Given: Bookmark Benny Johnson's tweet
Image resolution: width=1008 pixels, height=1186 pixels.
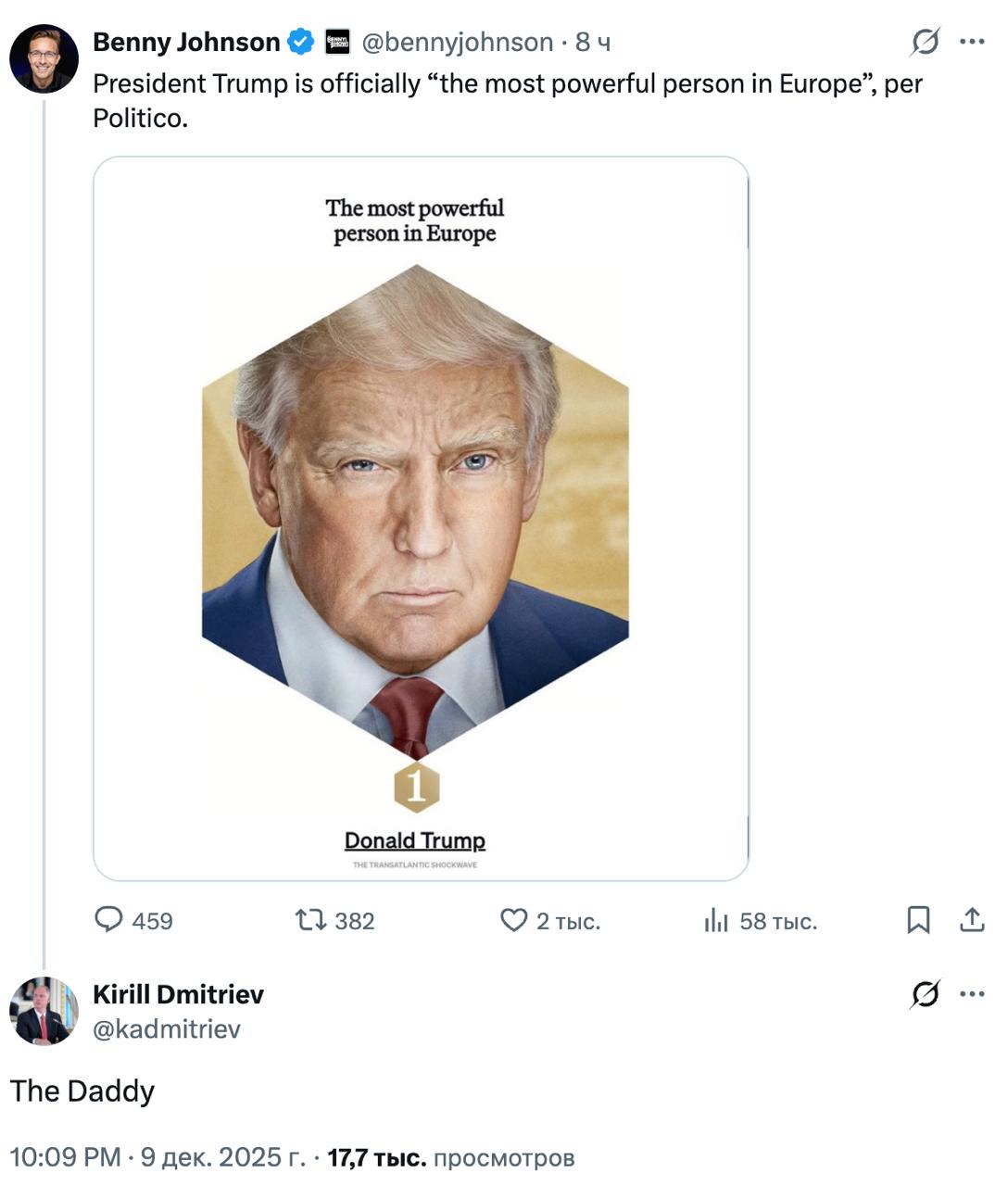Looking at the screenshot, I should point(918,920).
